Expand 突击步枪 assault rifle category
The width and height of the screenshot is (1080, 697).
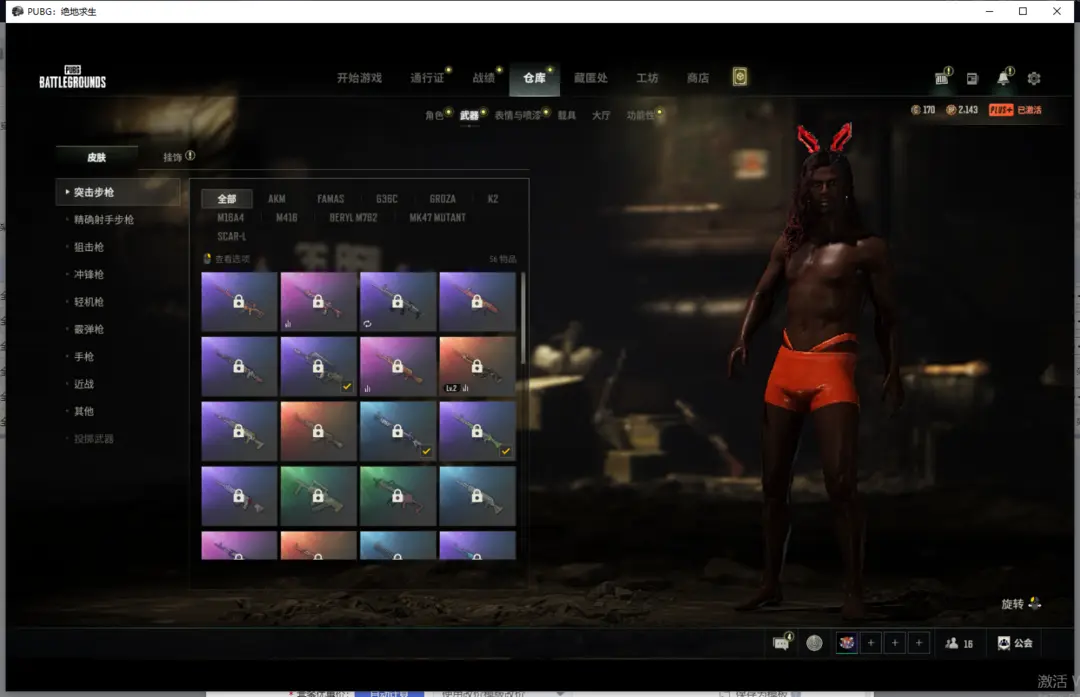(118, 192)
